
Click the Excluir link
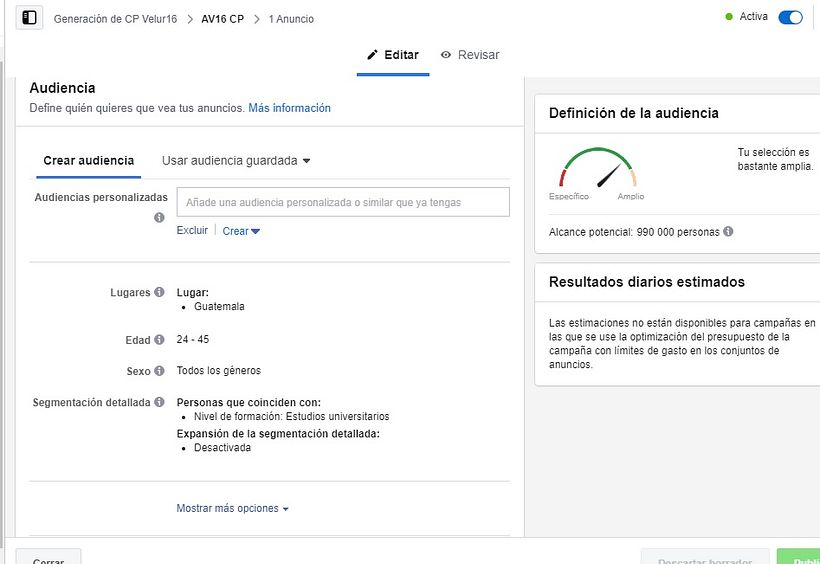pos(192,230)
